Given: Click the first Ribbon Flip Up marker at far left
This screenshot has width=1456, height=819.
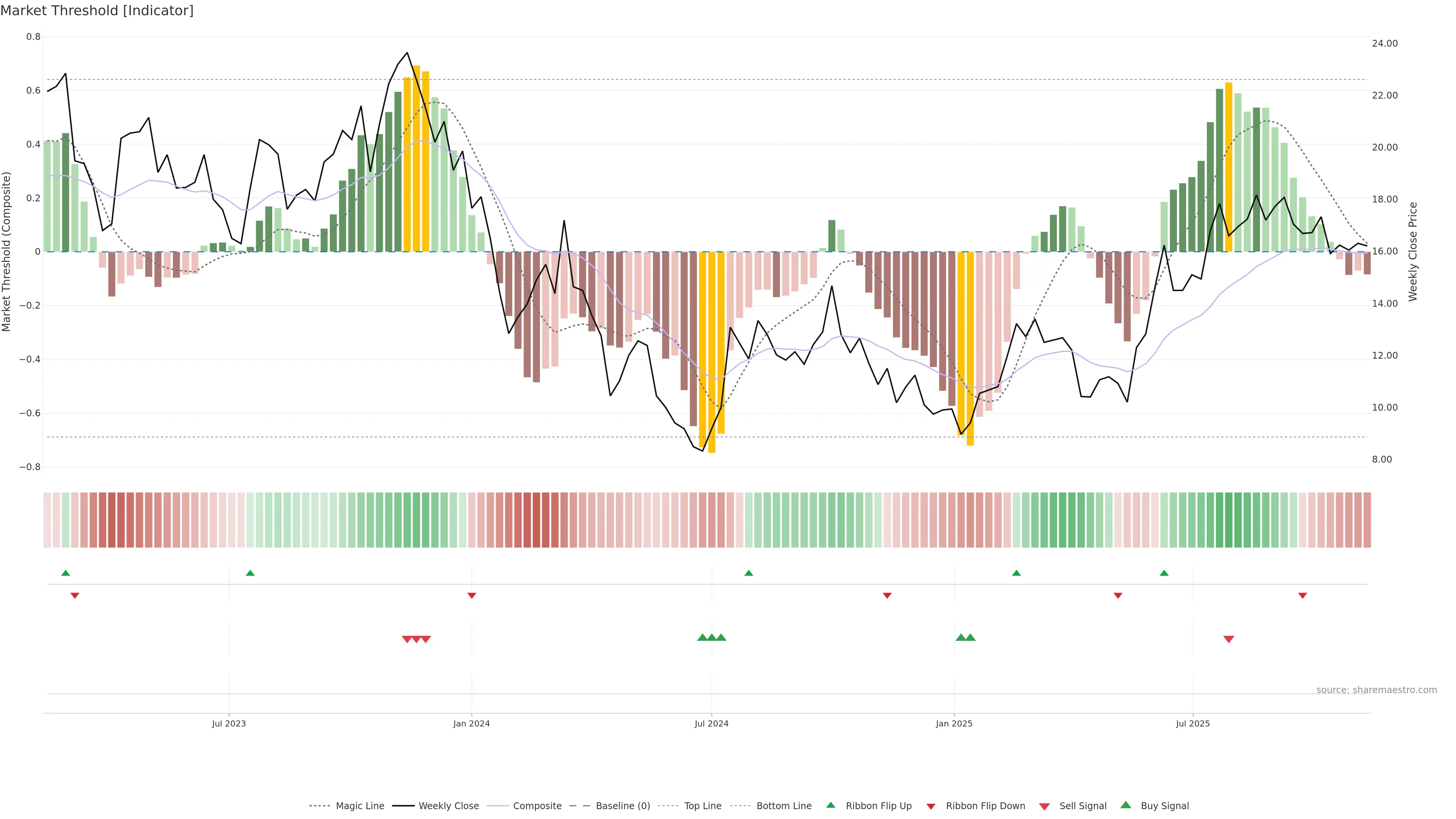Looking at the screenshot, I should click(x=66, y=573).
